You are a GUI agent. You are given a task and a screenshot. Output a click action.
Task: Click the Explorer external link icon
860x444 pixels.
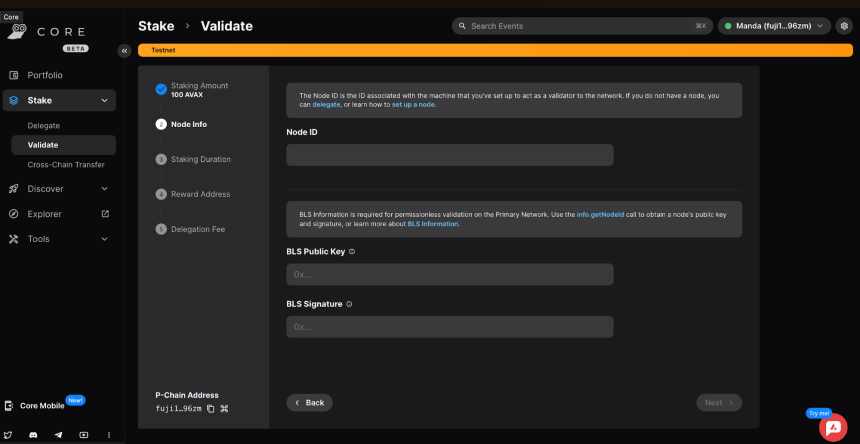coord(105,214)
